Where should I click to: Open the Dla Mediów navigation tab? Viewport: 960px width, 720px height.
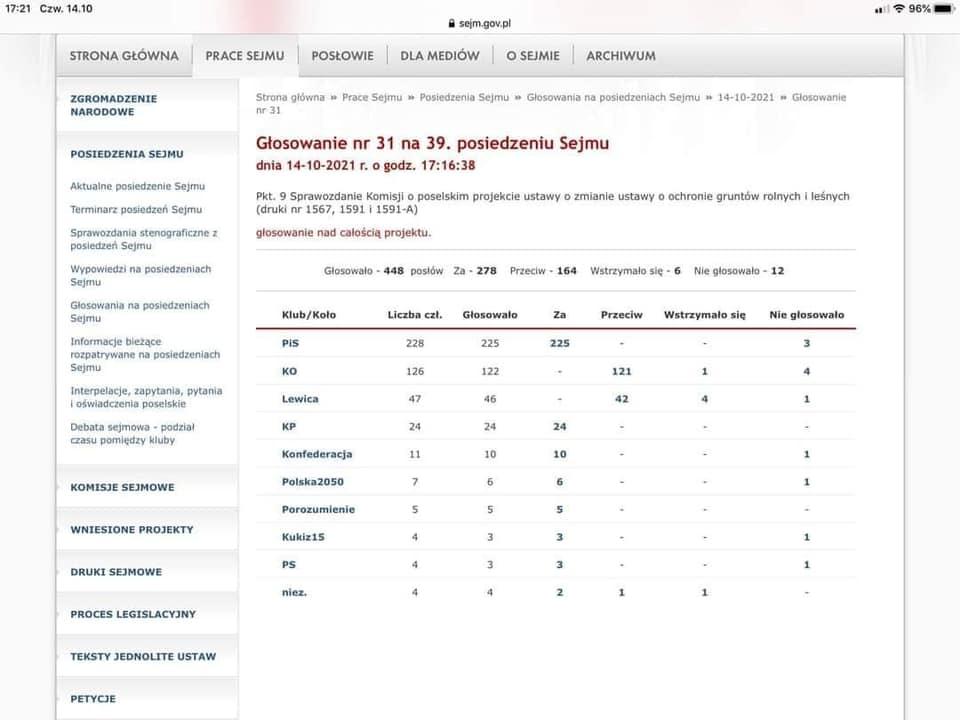439,56
